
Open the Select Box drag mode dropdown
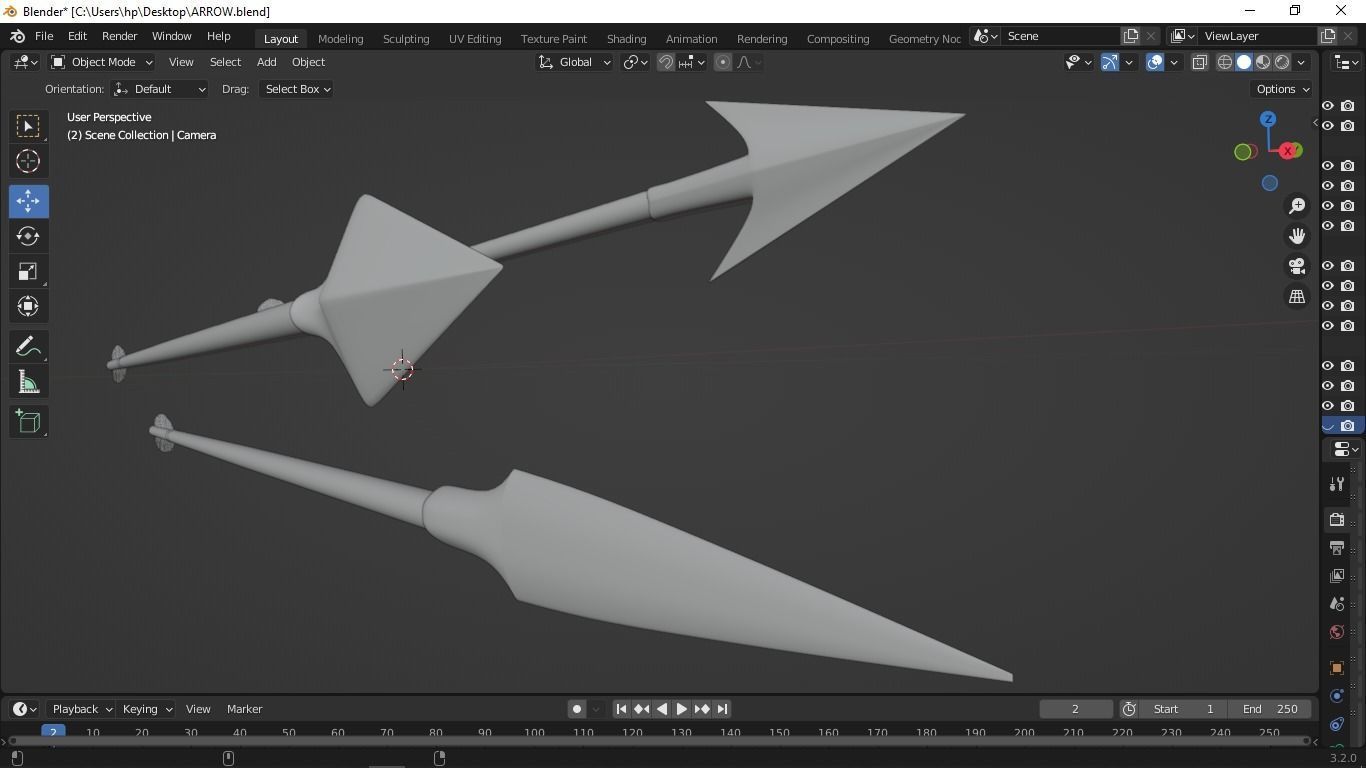tap(295, 89)
